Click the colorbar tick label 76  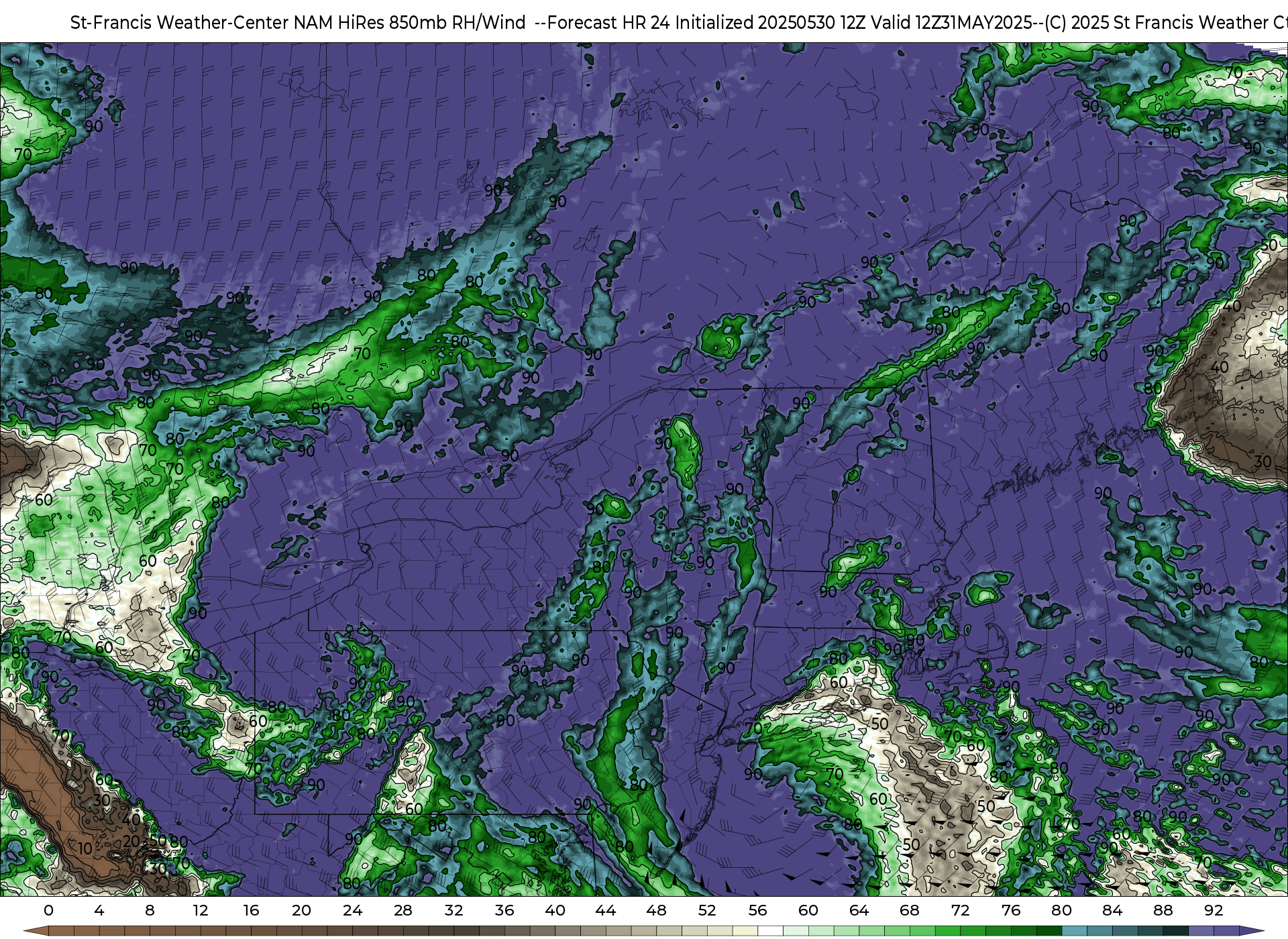tap(1011, 910)
